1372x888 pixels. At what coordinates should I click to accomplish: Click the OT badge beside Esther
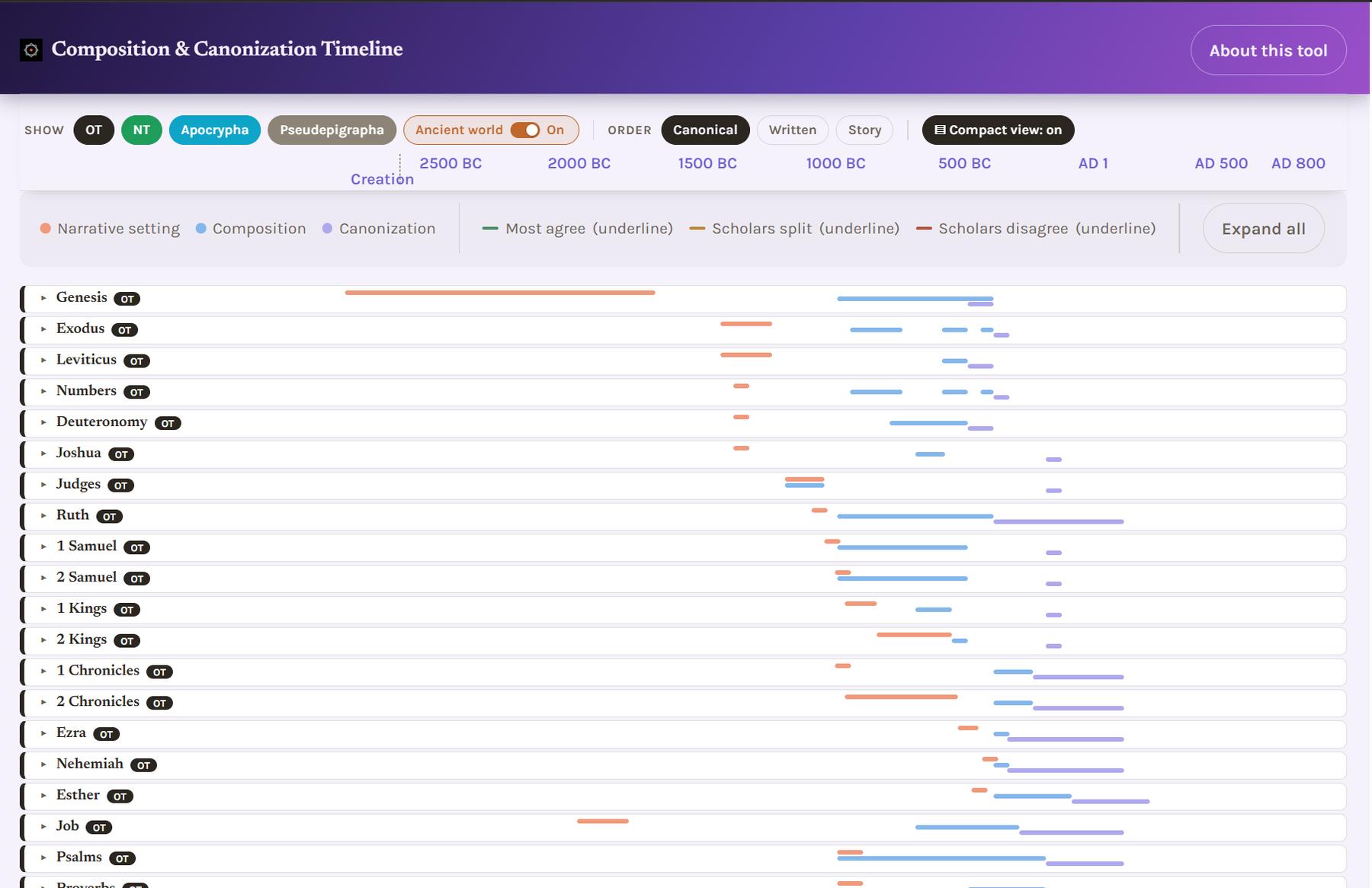coord(120,797)
